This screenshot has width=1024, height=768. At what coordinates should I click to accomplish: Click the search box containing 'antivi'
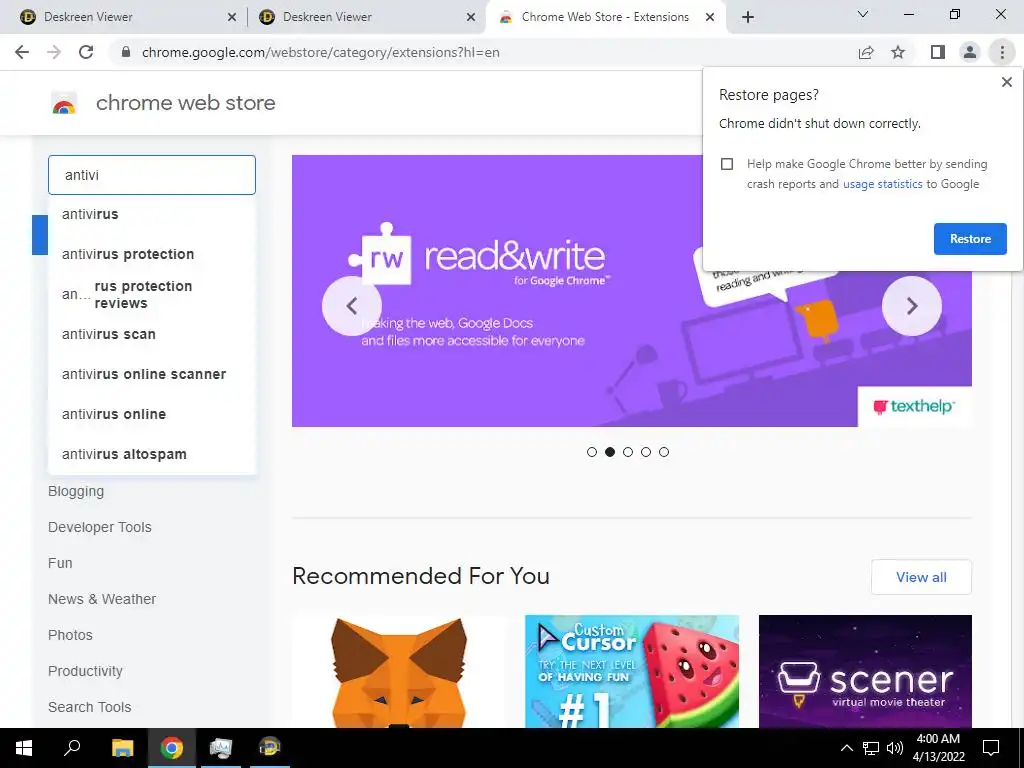[152, 175]
